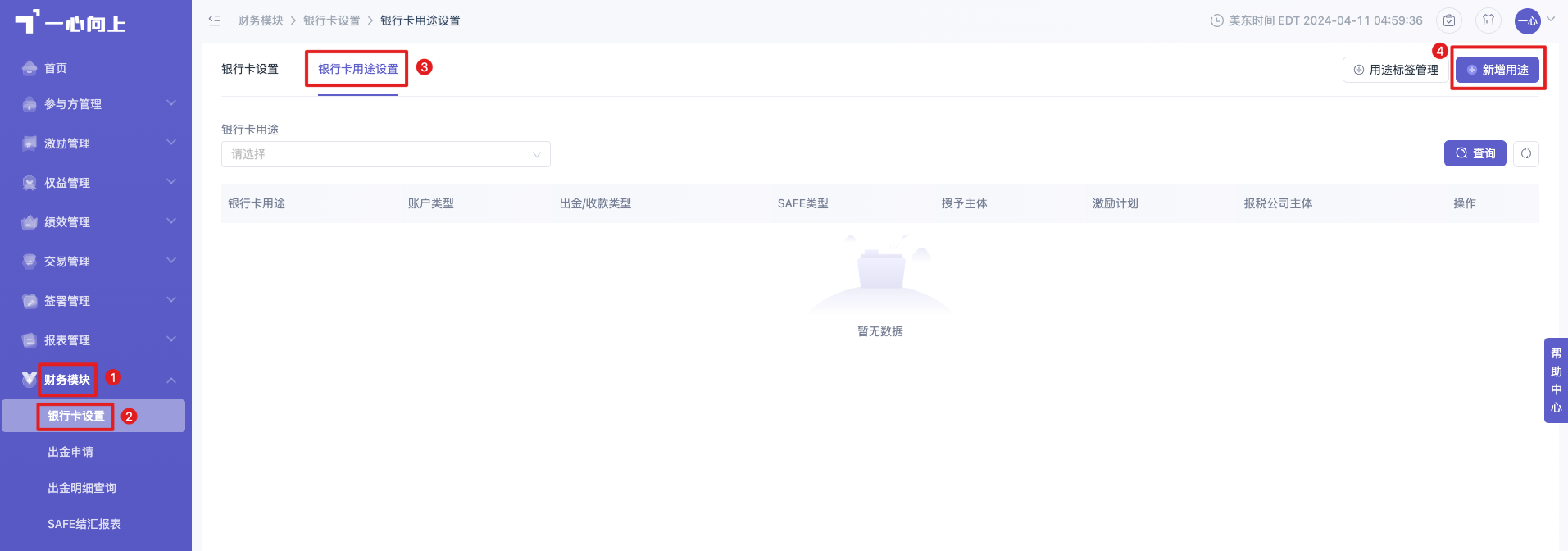Click the 新增用途 button
The image size is (1568, 551).
(1498, 70)
